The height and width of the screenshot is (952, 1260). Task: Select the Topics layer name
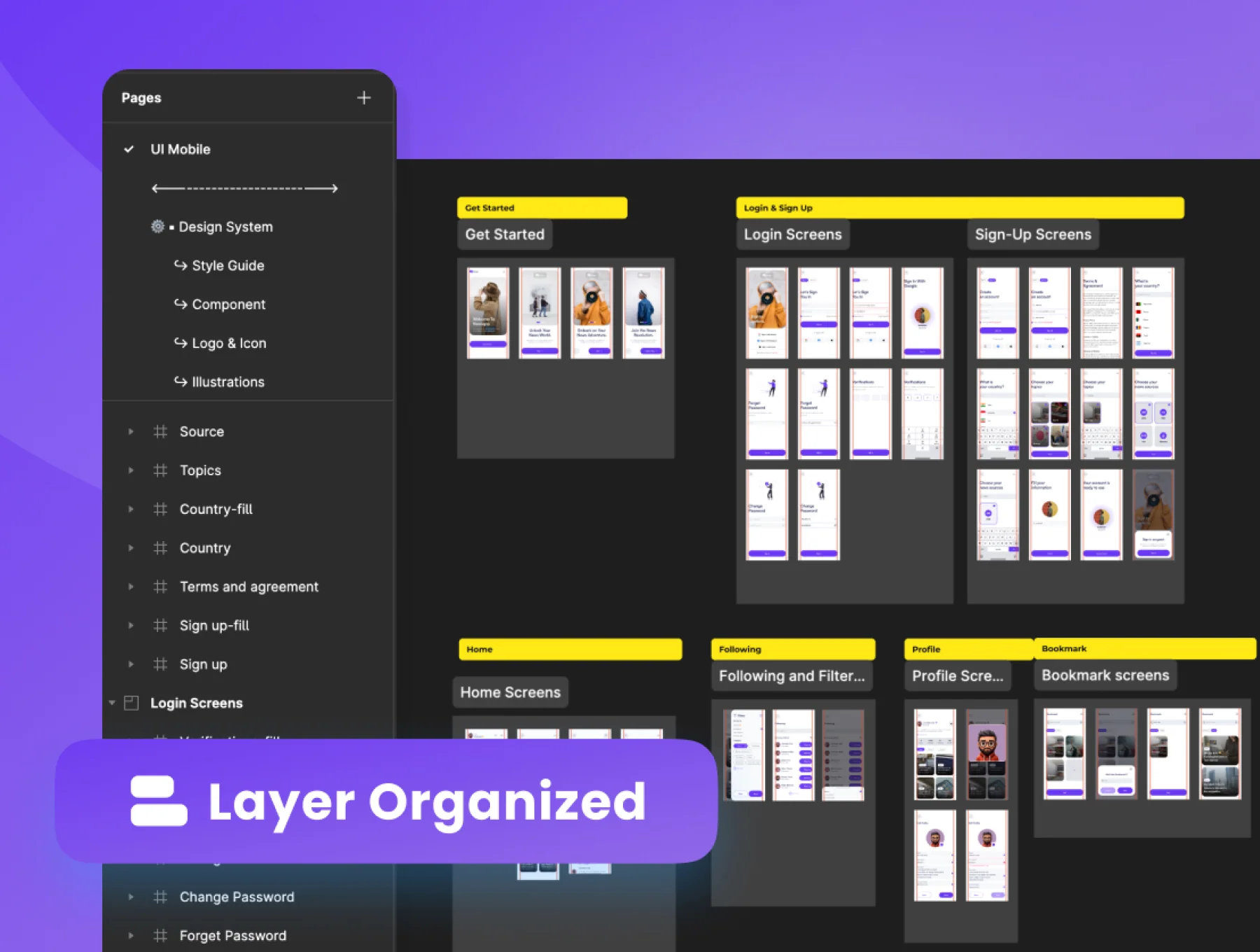pyautogui.click(x=200, y=470)
